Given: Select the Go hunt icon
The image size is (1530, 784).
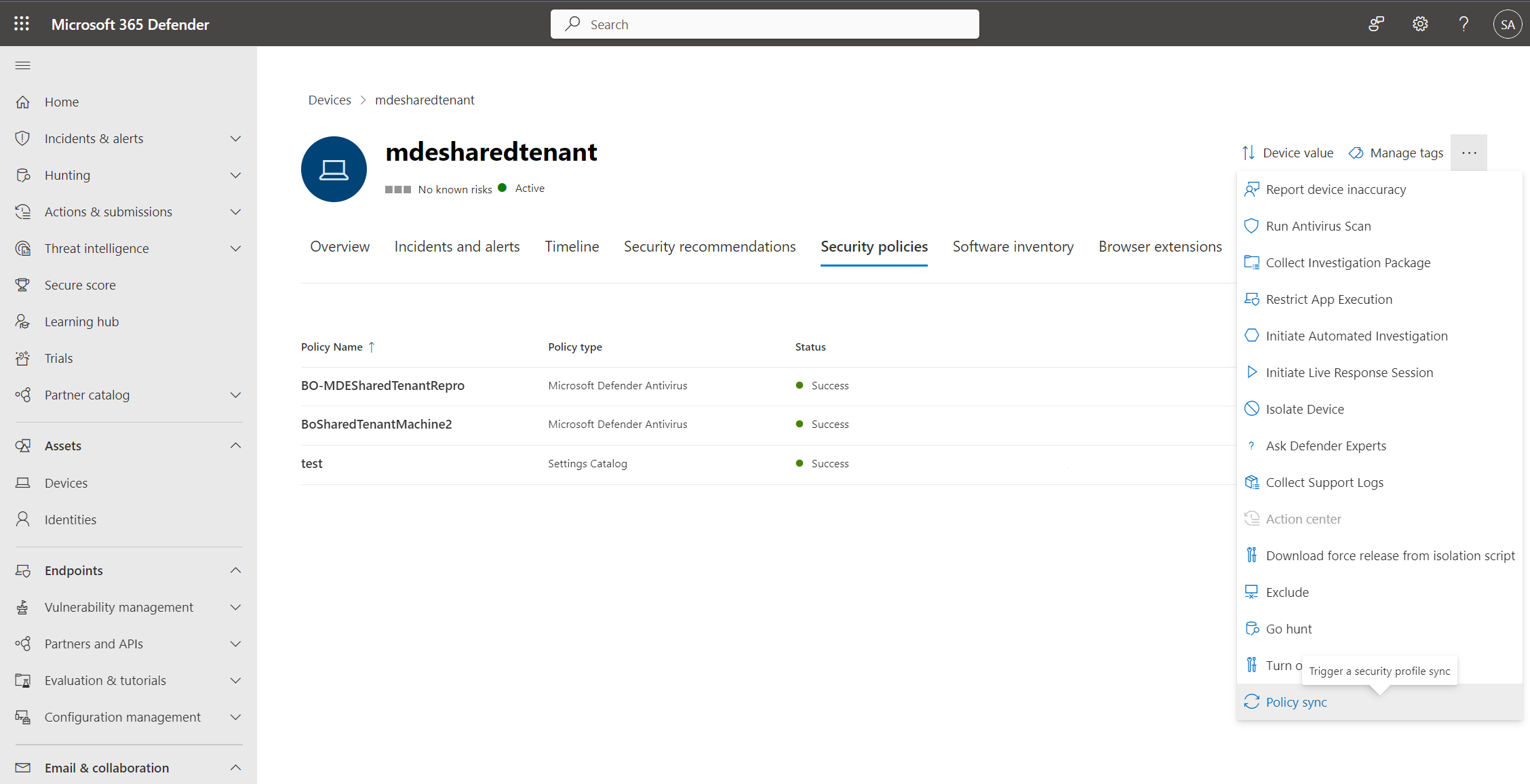Looking at the screenshot, I should (x=1252, y=628).
